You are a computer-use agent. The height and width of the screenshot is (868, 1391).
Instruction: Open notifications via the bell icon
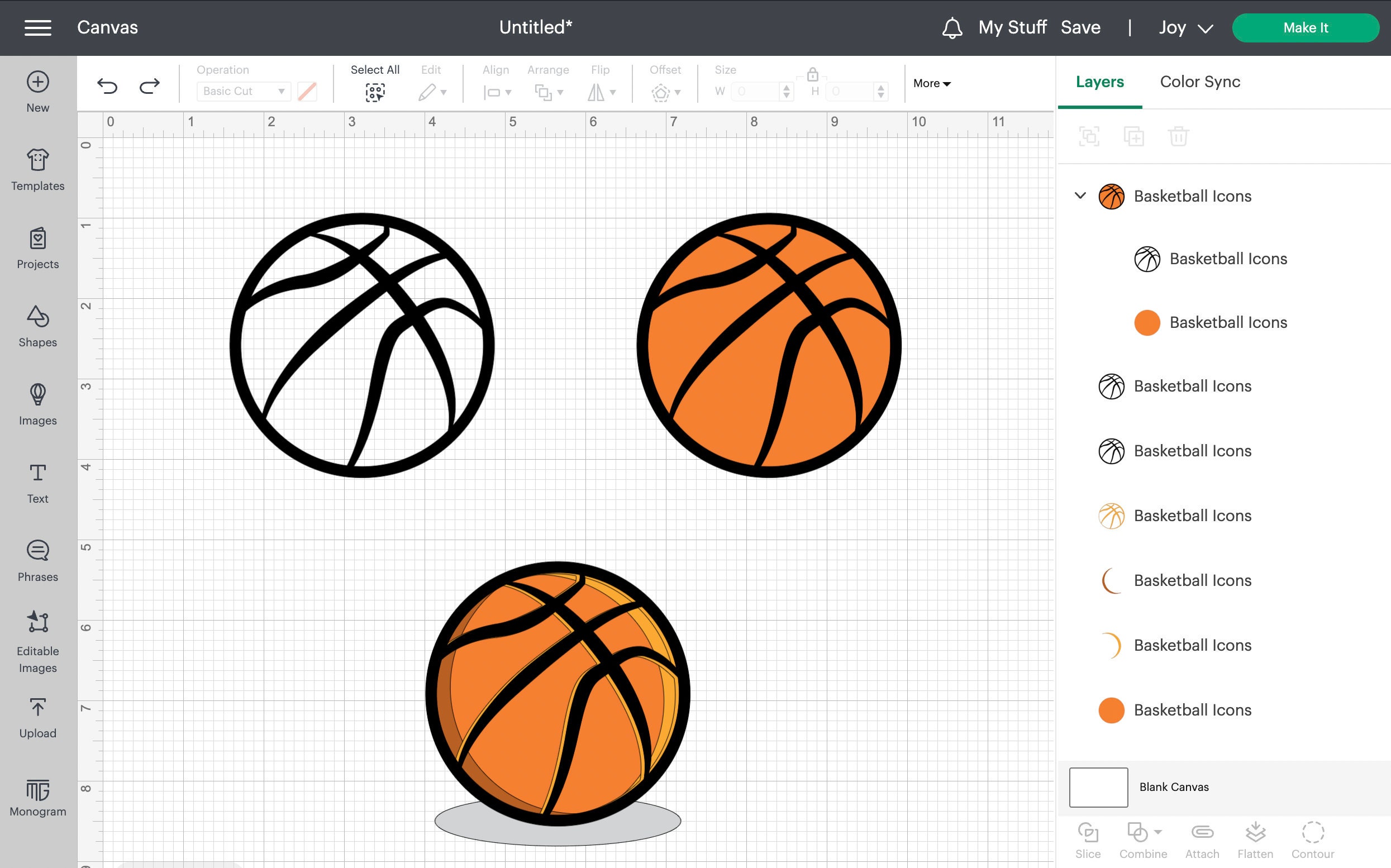pyautogui.click(x=953, y=27)
